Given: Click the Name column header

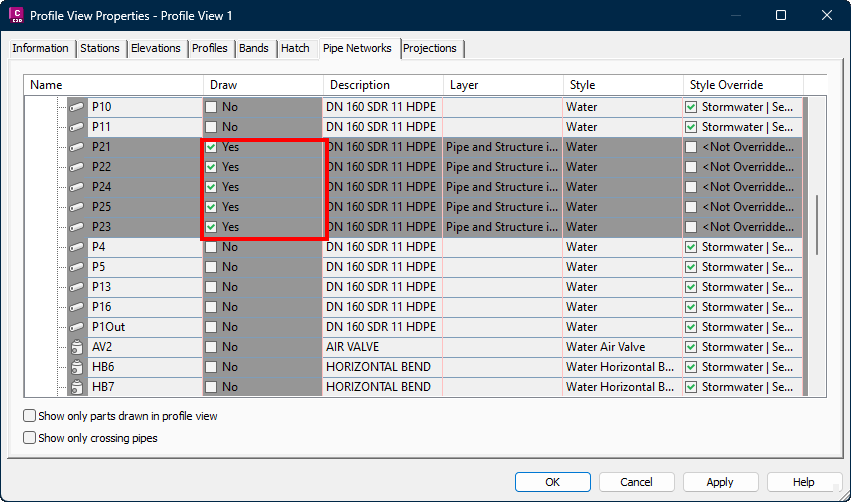Looking at the screenshot, I should tap(113, 85).
